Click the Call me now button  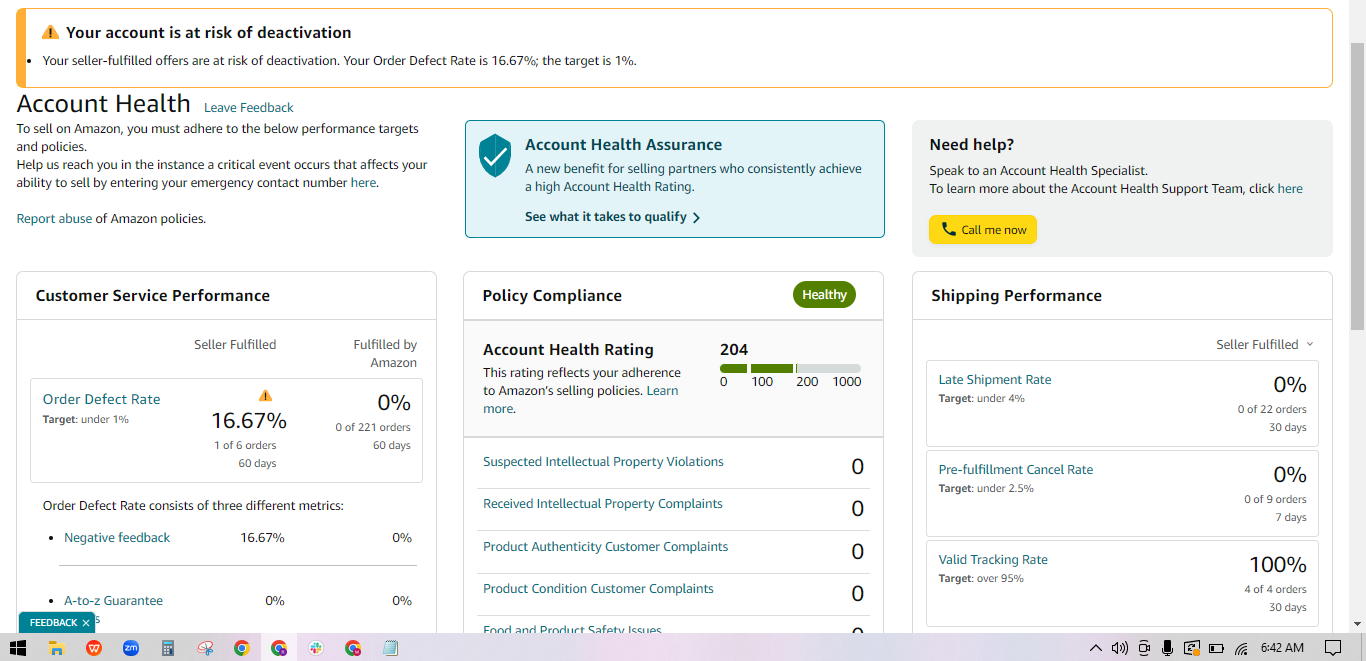pos(983,230)
